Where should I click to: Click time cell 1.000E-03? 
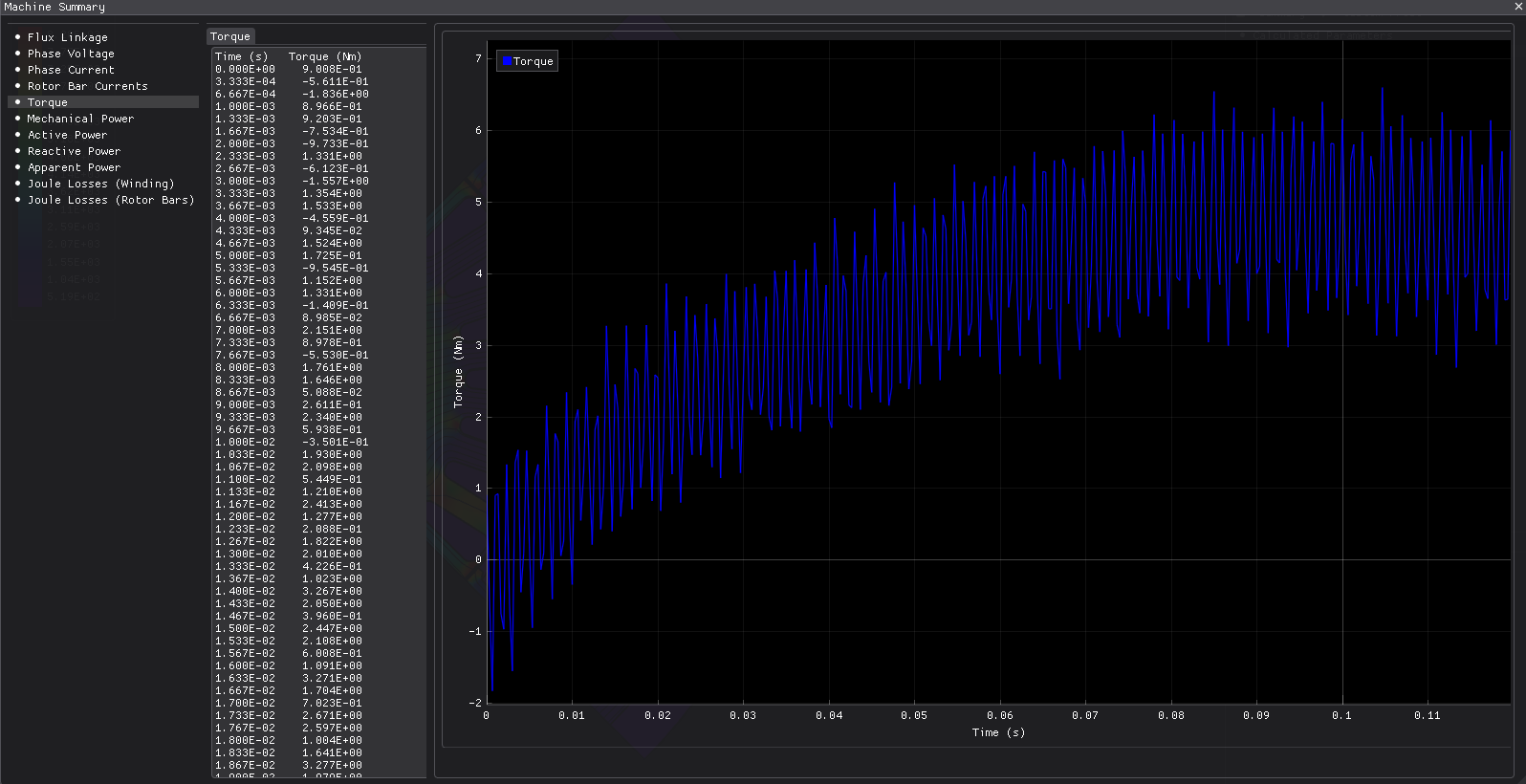245,106
